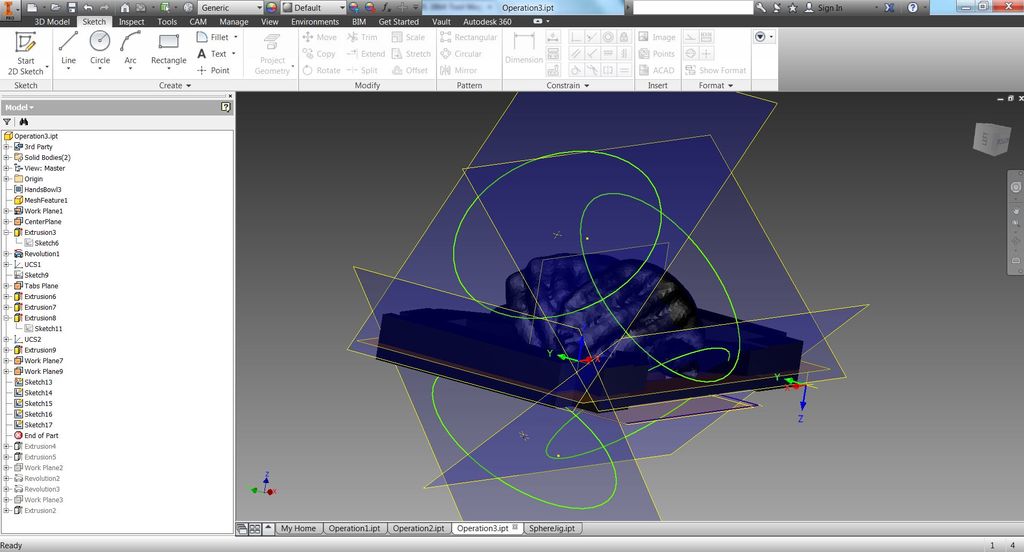Image resolution: width=1024 pixels, height=552 pixels.
Task: Open the Model browser dropdown header
Action: [x=20, y=107]
